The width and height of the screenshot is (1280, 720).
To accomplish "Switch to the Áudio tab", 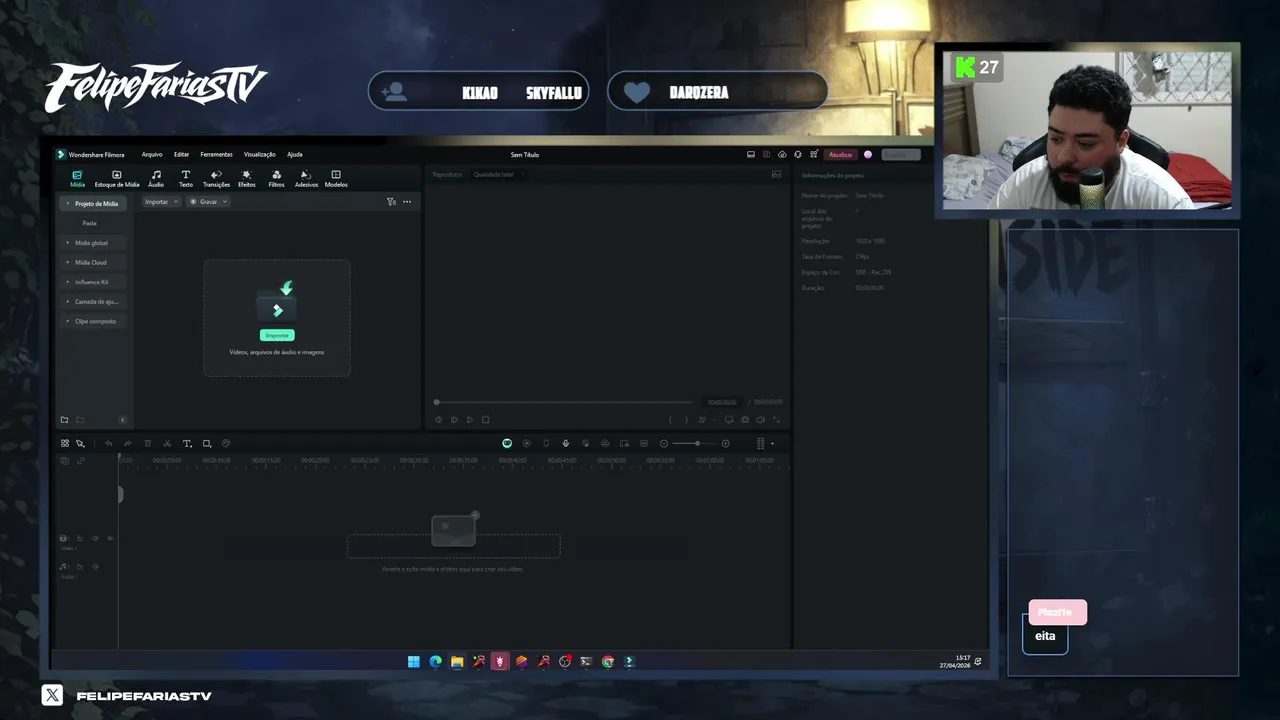I will click(x=156, y=179).
